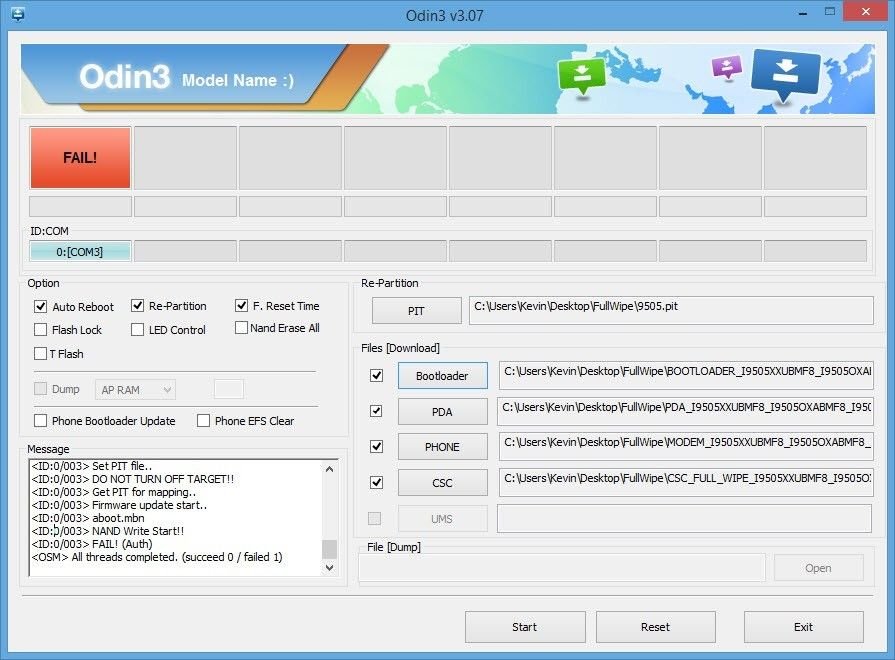Click the Exit button

[803, 627]
